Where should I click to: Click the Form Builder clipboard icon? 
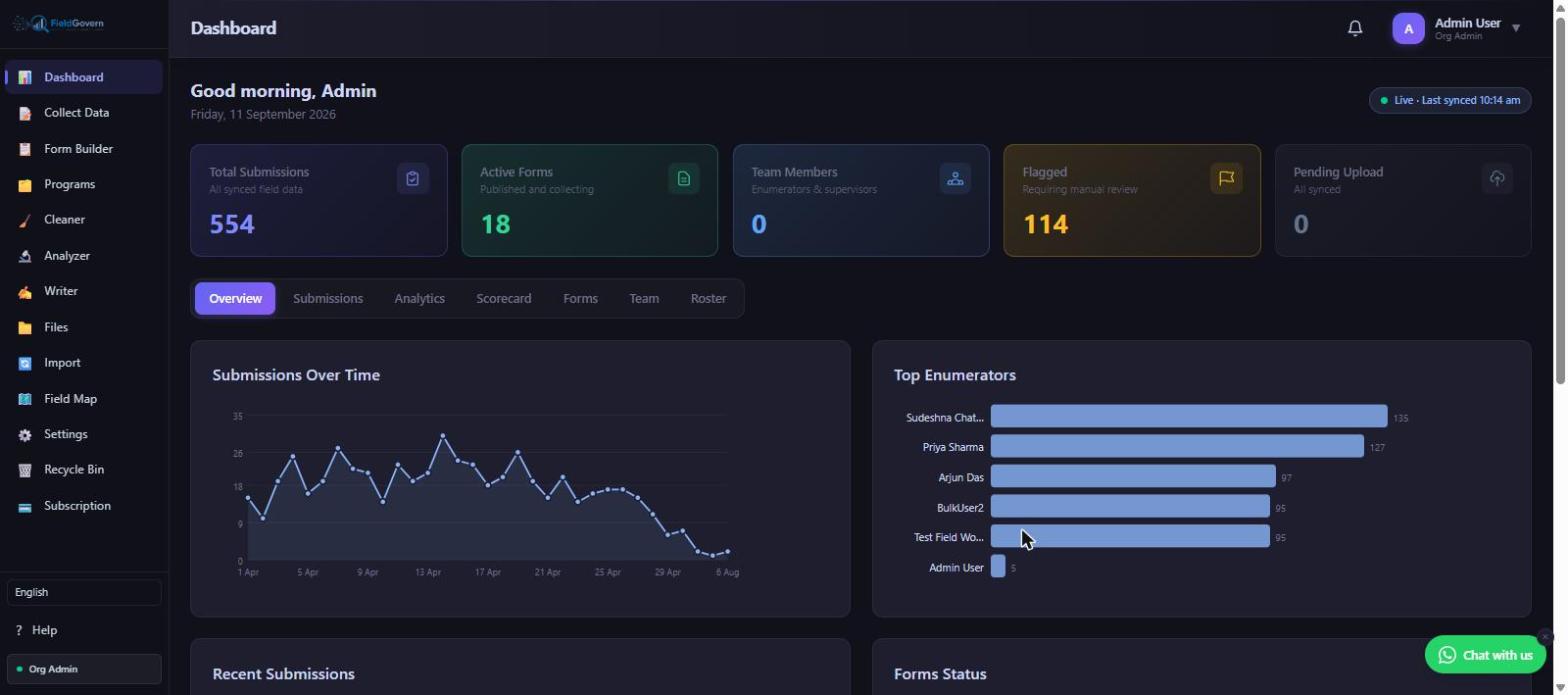[25, 149]
